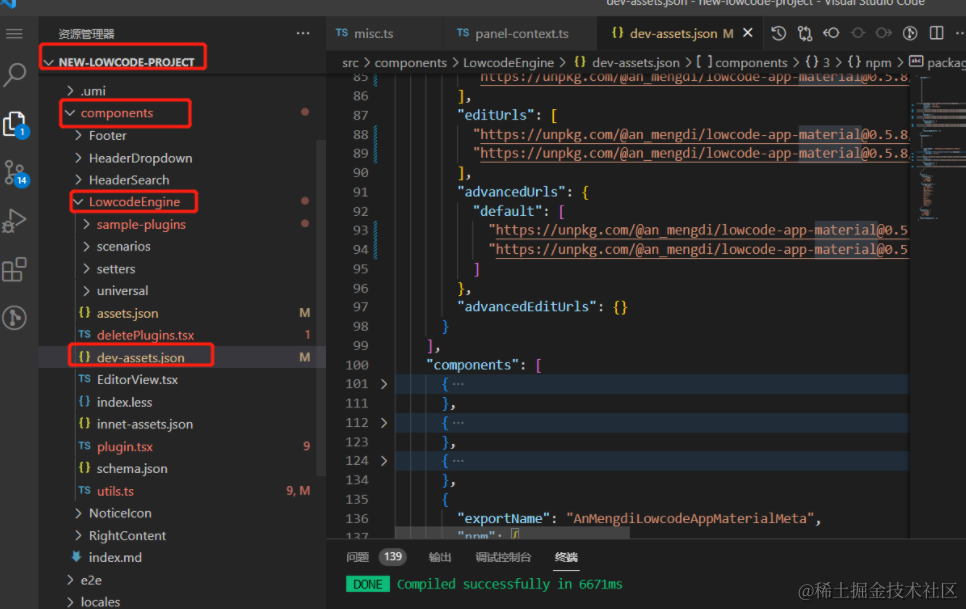Open the 问题 panel tab
The image size is (966, 609).
pyautogui.click(x=357, y=557)
